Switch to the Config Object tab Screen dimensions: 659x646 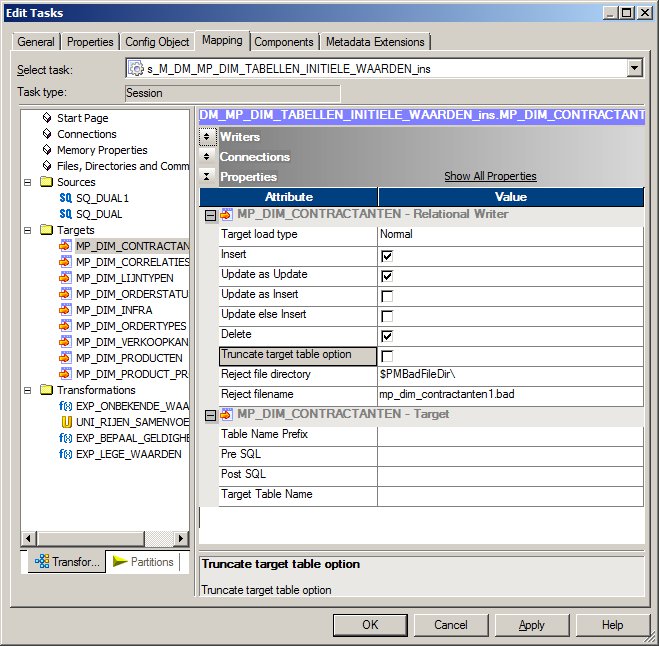point(157,42)
